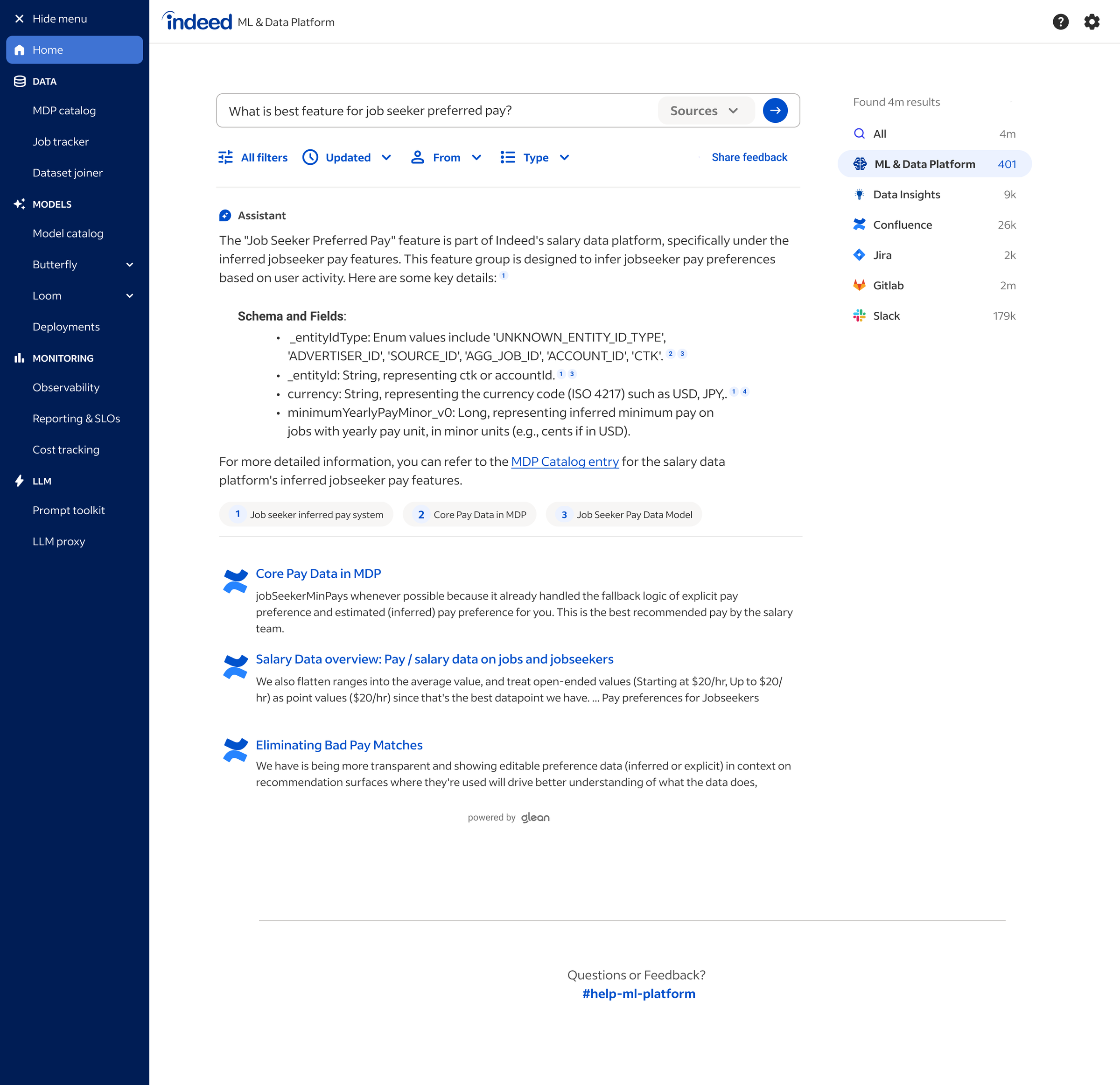This screenshot has width=1120, height=1085.
Task: Click Share feedback link
Action: [x=749, y=157]
